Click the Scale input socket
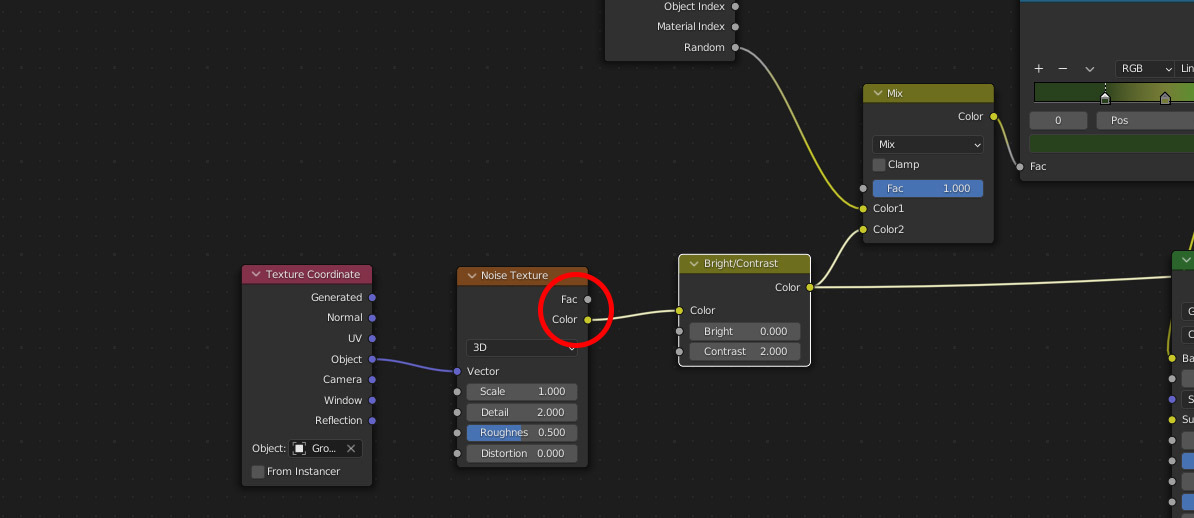The height and width of the screenshot is (518, 1194). tap(457, 392)
